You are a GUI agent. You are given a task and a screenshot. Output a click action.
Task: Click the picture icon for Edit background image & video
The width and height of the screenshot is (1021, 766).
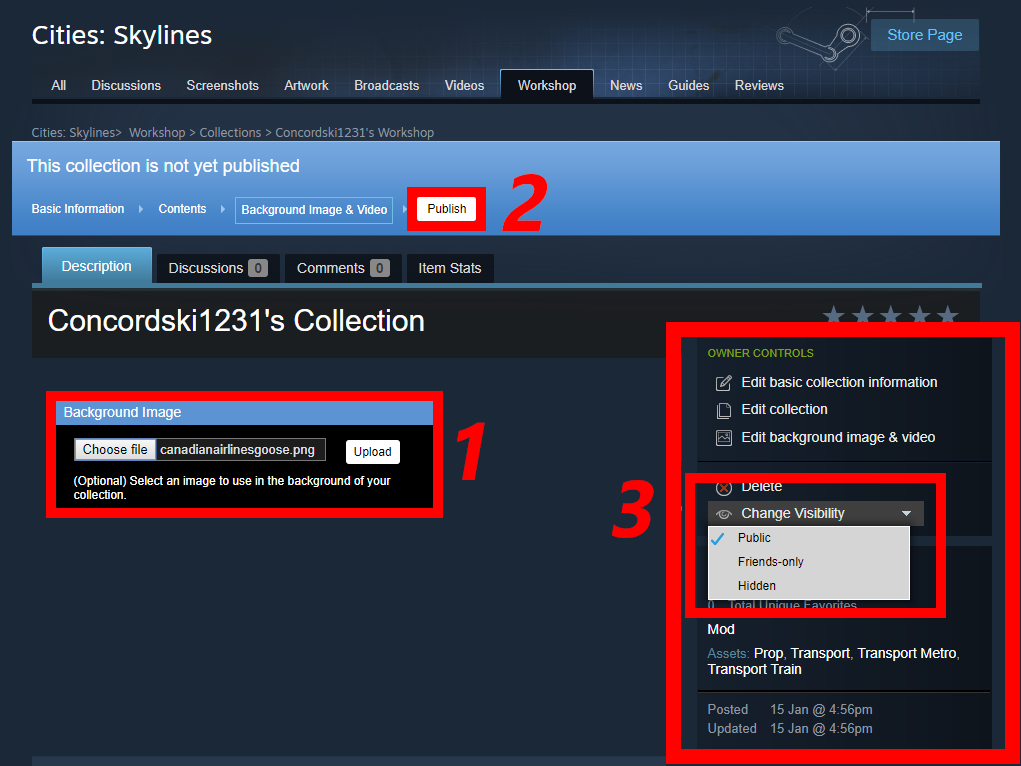pyautogui.click(x=723, y=438)
